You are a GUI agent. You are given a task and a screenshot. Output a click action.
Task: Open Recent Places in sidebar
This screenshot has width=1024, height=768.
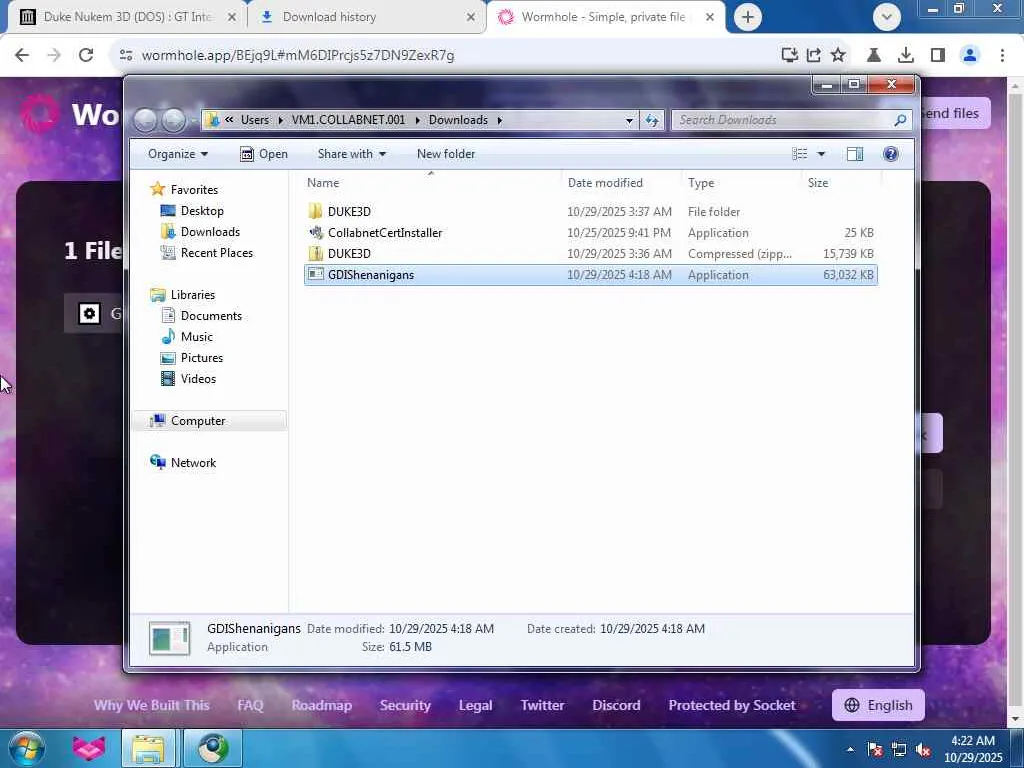point(216,253)
